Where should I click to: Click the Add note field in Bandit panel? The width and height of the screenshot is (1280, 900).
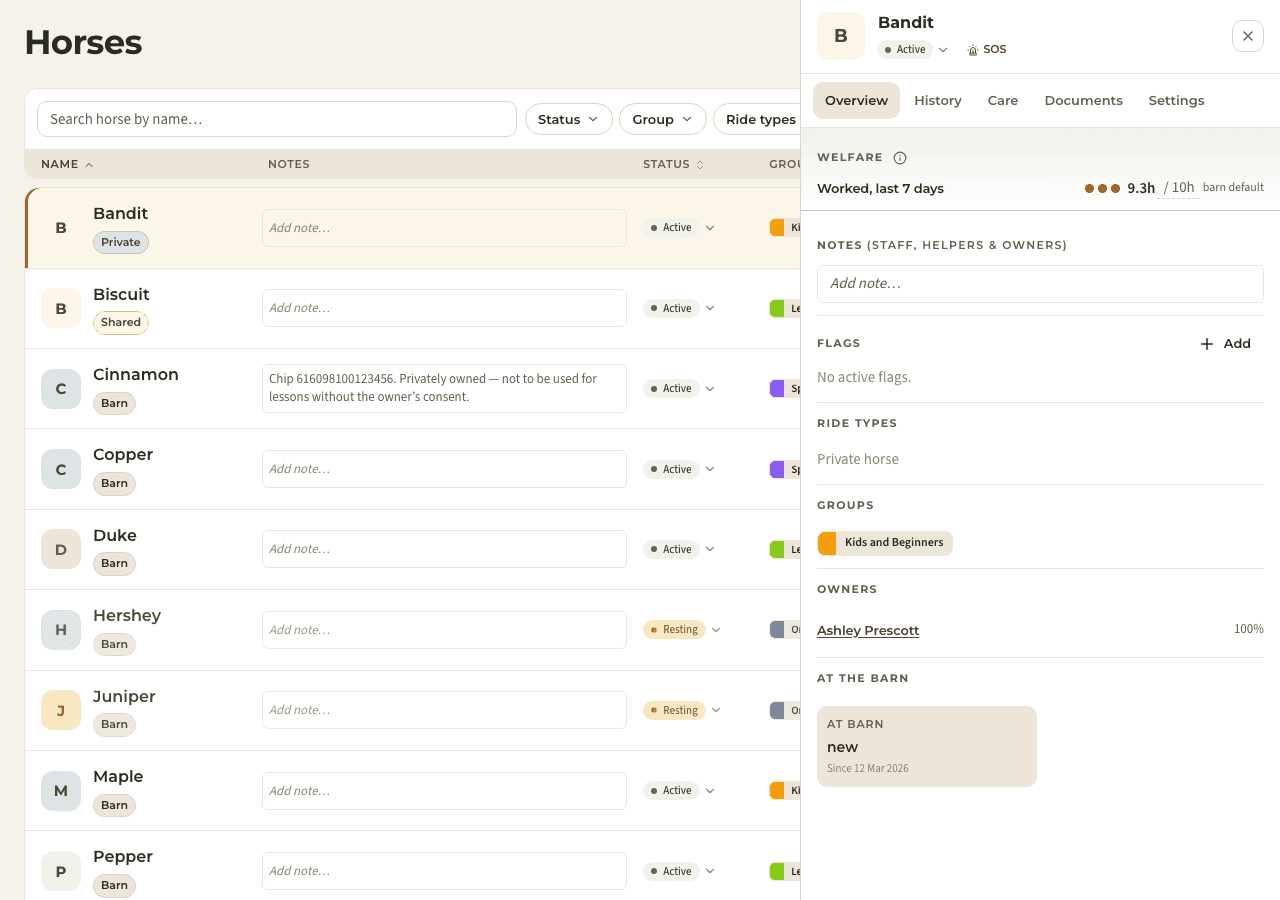click(x=1040, y=284)
